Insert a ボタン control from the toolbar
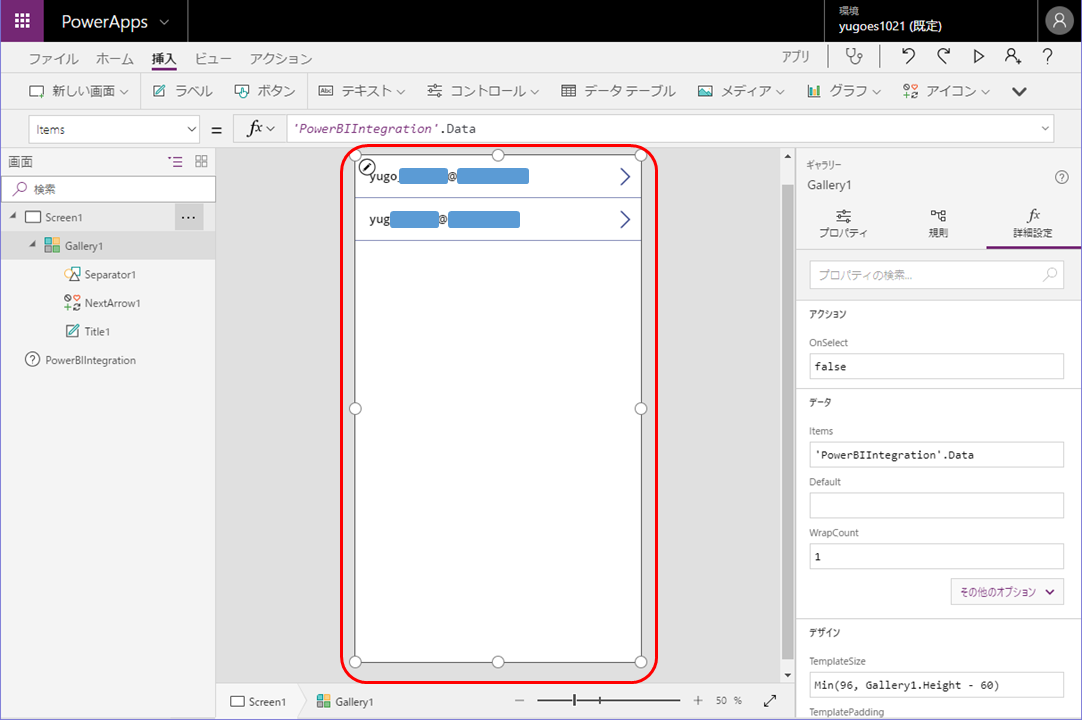Screen dimensions: 1082x720 tap(264, 89)
